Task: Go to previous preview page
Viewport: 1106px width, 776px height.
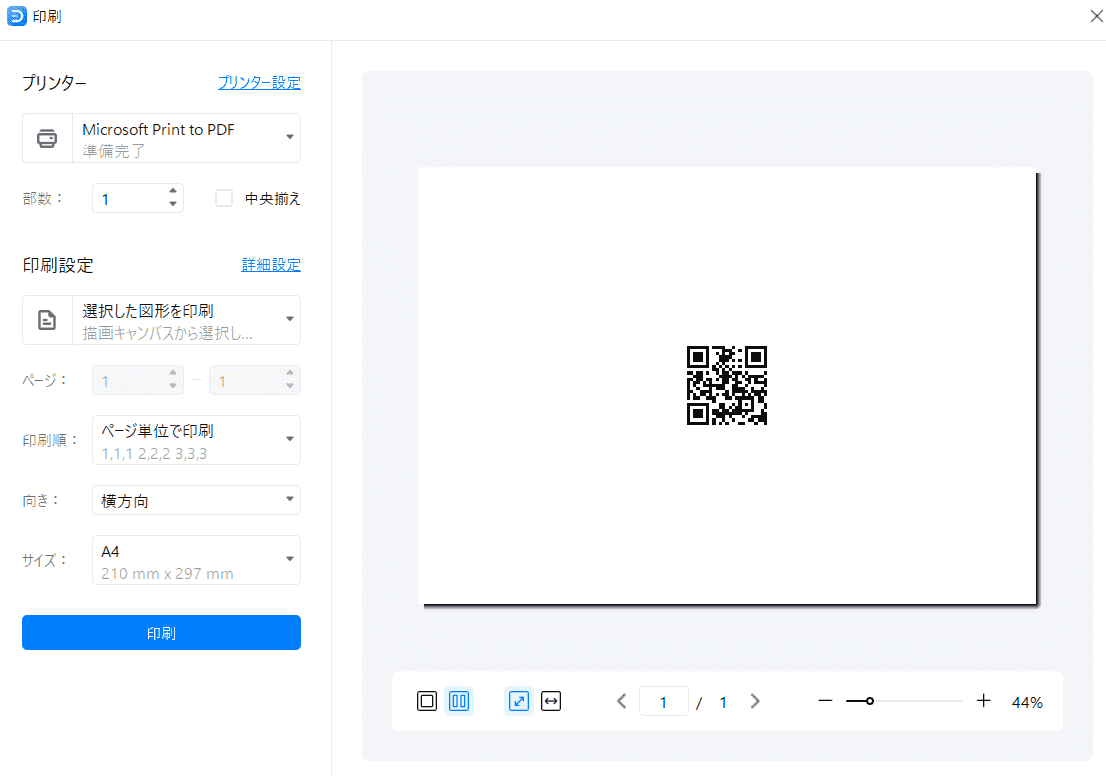Action: [x=622, y=701]
